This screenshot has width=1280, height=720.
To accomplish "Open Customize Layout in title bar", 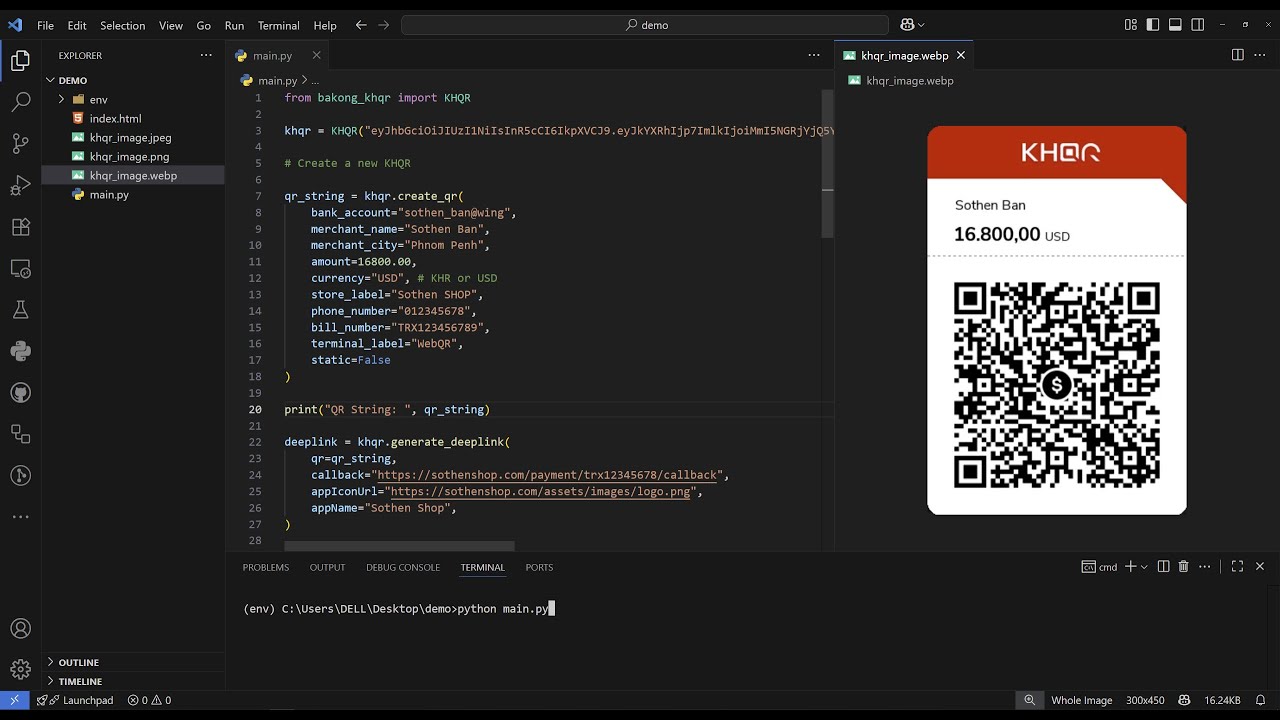I will (1131, 25).
